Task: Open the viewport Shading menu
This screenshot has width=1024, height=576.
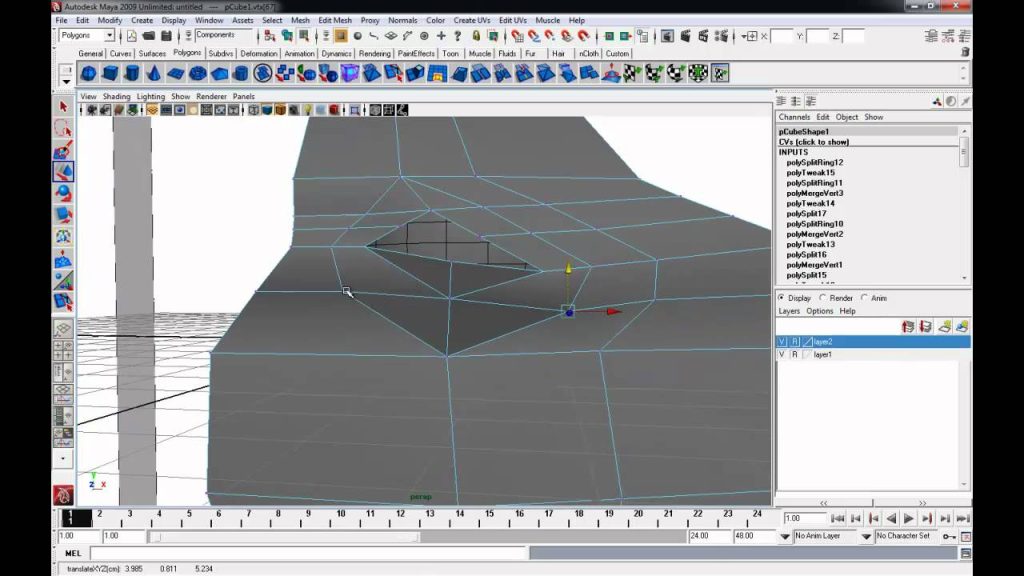Action: tap(116, 96)
